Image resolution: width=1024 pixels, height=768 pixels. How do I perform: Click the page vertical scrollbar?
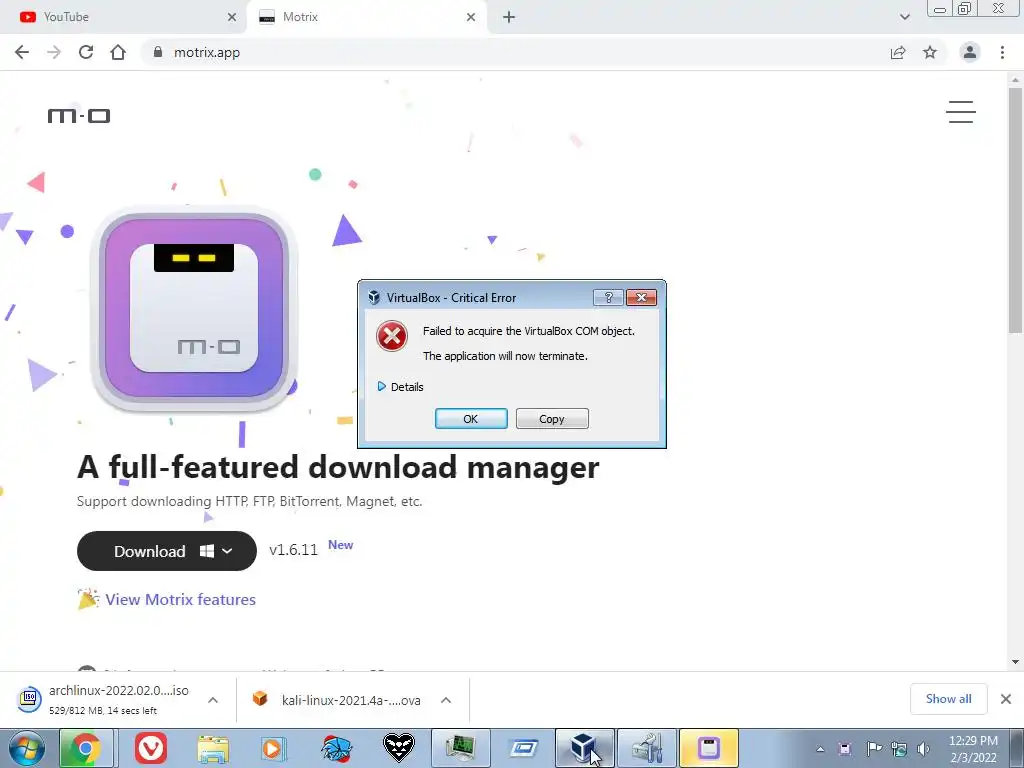tap(1015, 212)
